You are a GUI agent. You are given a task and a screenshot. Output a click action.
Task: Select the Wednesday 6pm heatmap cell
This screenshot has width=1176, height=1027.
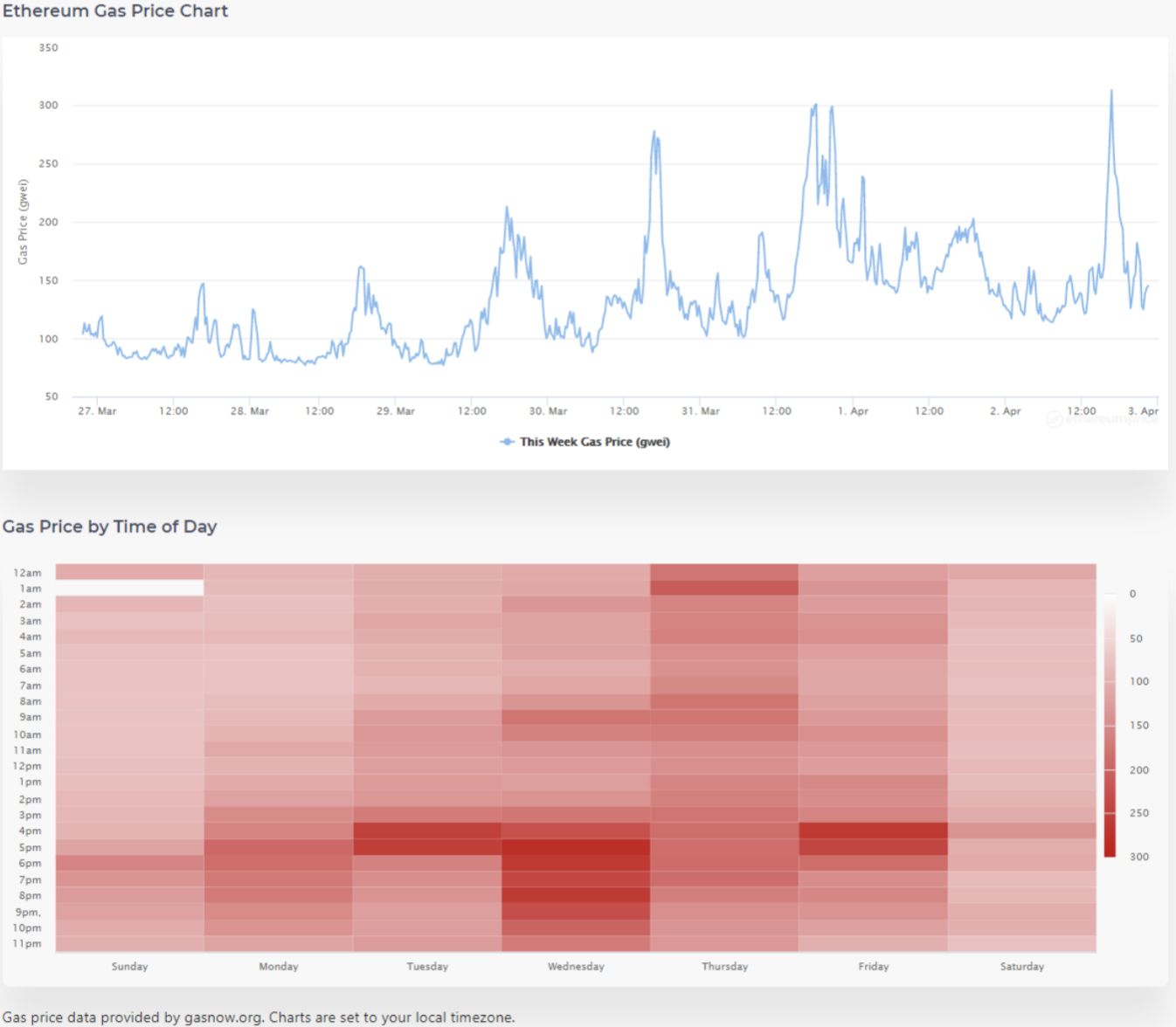576,863
